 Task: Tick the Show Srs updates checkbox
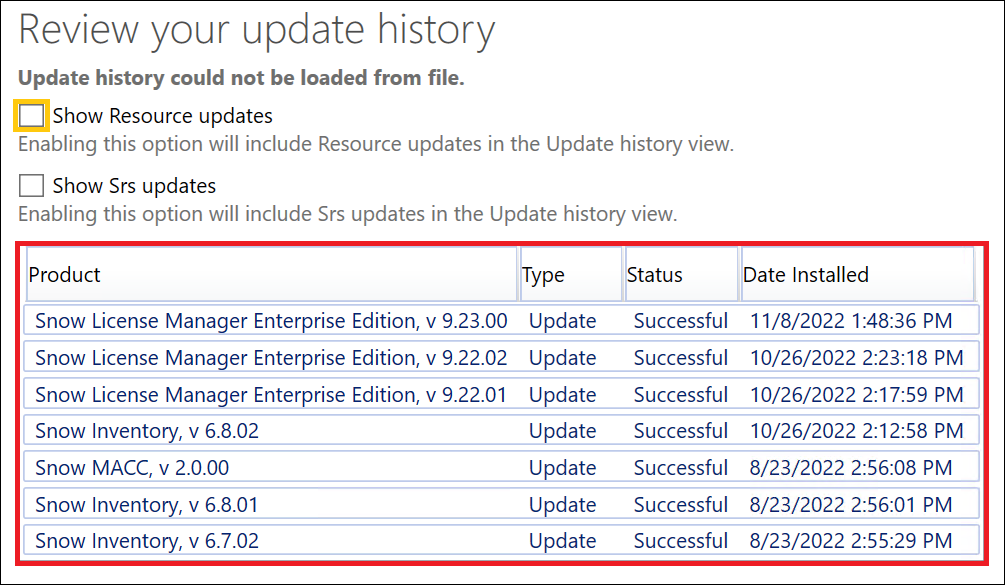[x=31, y=186]
